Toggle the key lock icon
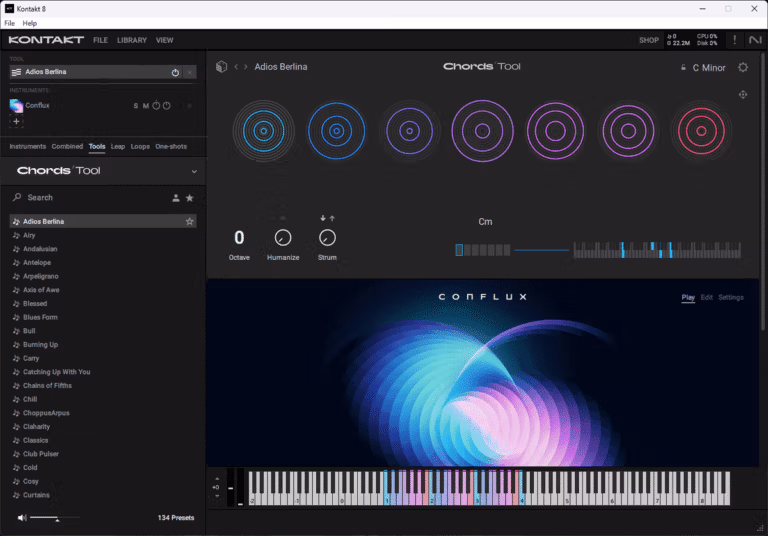 tap(683, 68)
